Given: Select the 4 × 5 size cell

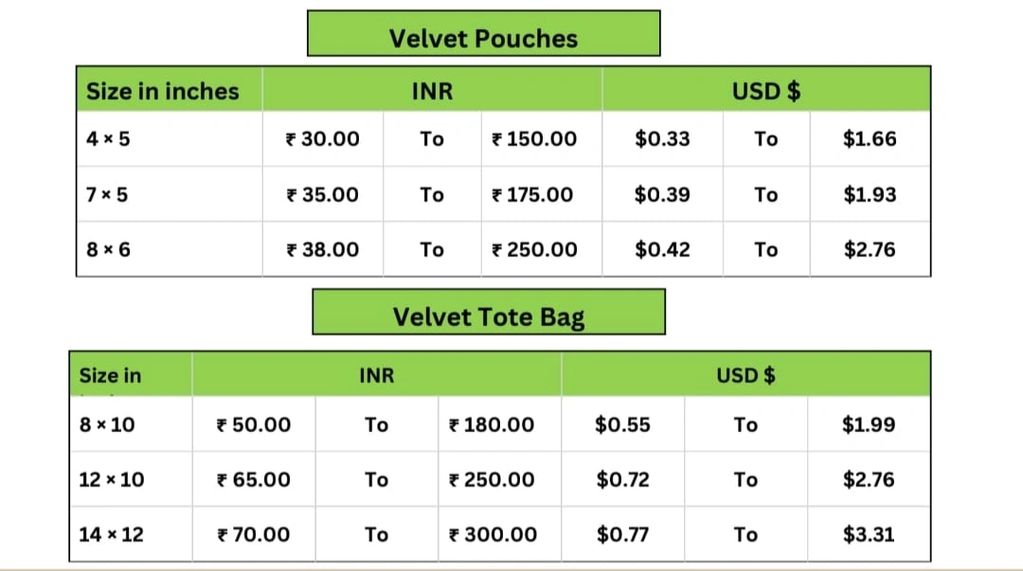Looking at the screenshot, I should (108, 139).
